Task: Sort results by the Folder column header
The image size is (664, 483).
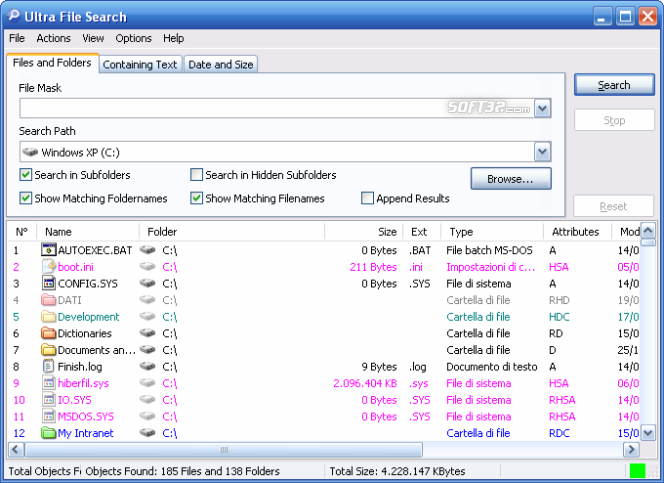Action: click(232, 232)
